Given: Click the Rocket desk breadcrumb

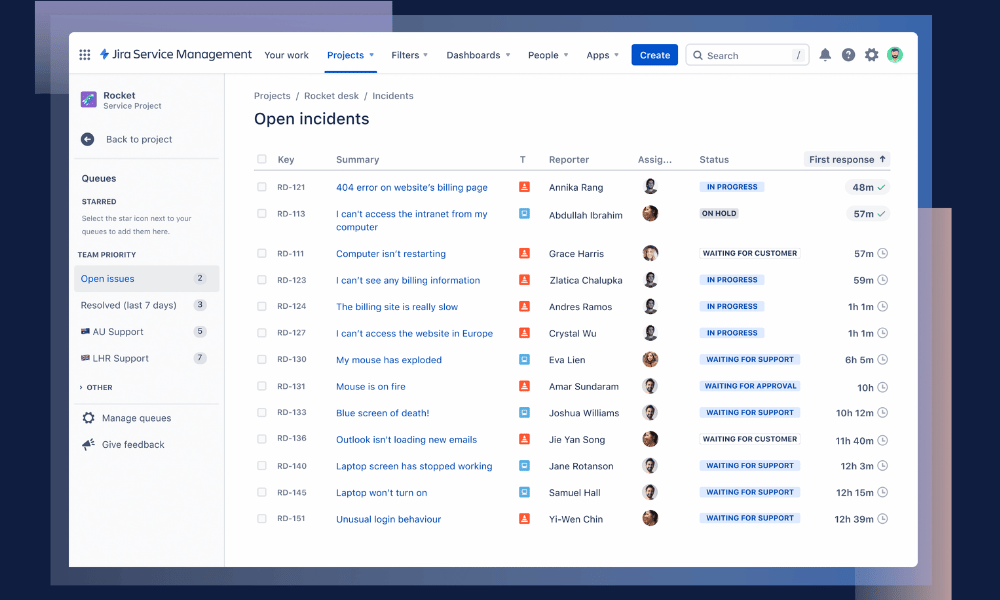Looking at the screenshot, I should click(x=331, y=96).
